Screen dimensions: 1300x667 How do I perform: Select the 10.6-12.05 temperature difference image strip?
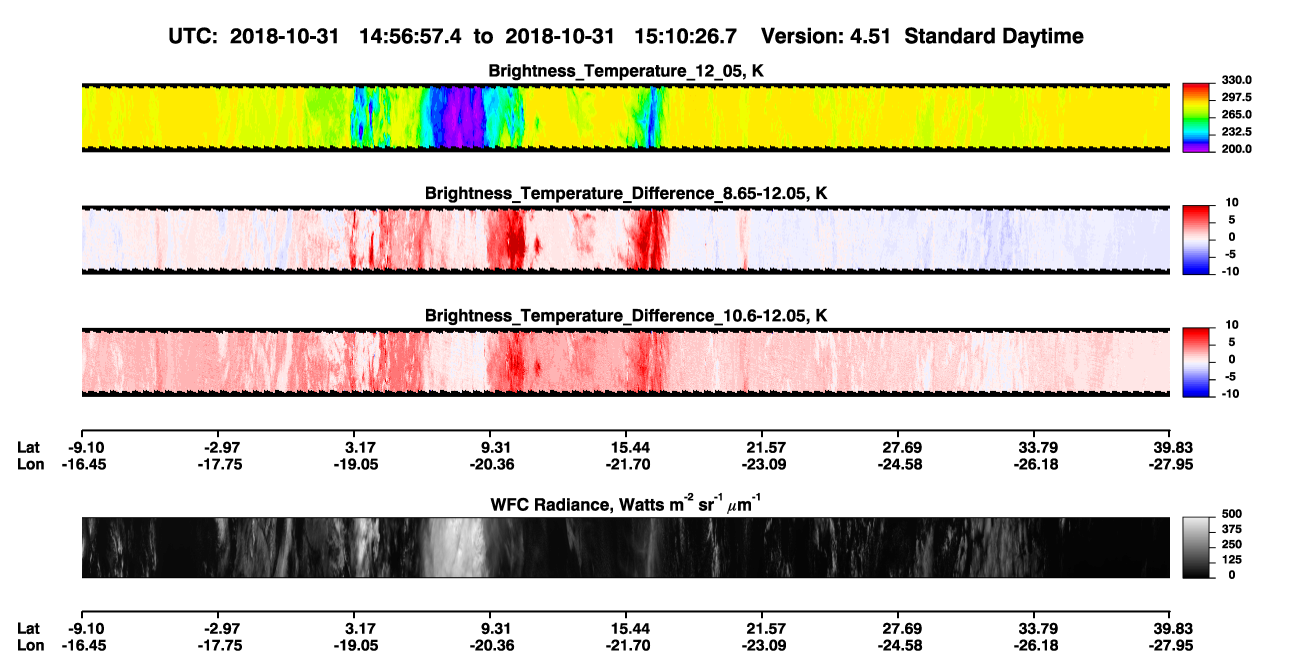tap(625, 363)
